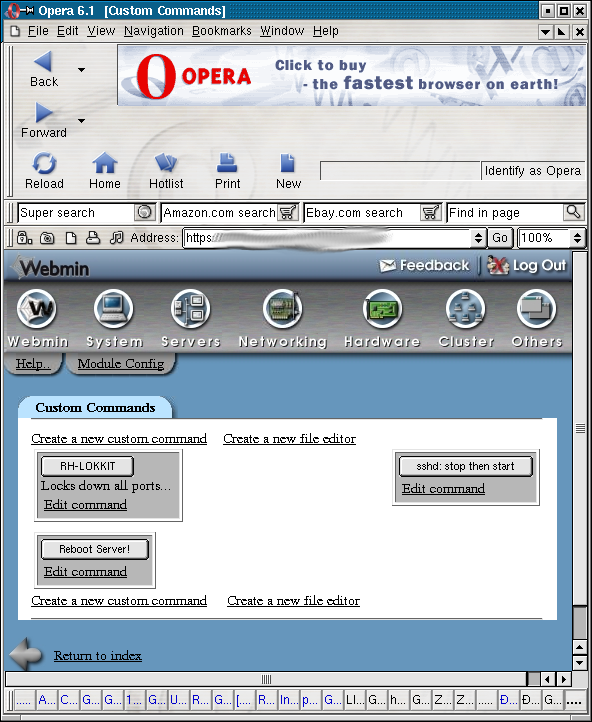Image resolution: width=592 pixels, height=722 pixels.
Task: Edit command under Reboot Server!
Action: [x=86, y=571]
